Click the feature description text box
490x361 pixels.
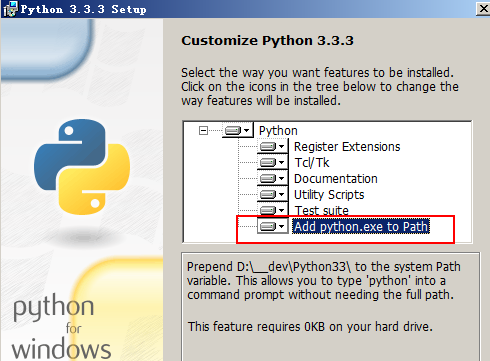tap(331, 306)
